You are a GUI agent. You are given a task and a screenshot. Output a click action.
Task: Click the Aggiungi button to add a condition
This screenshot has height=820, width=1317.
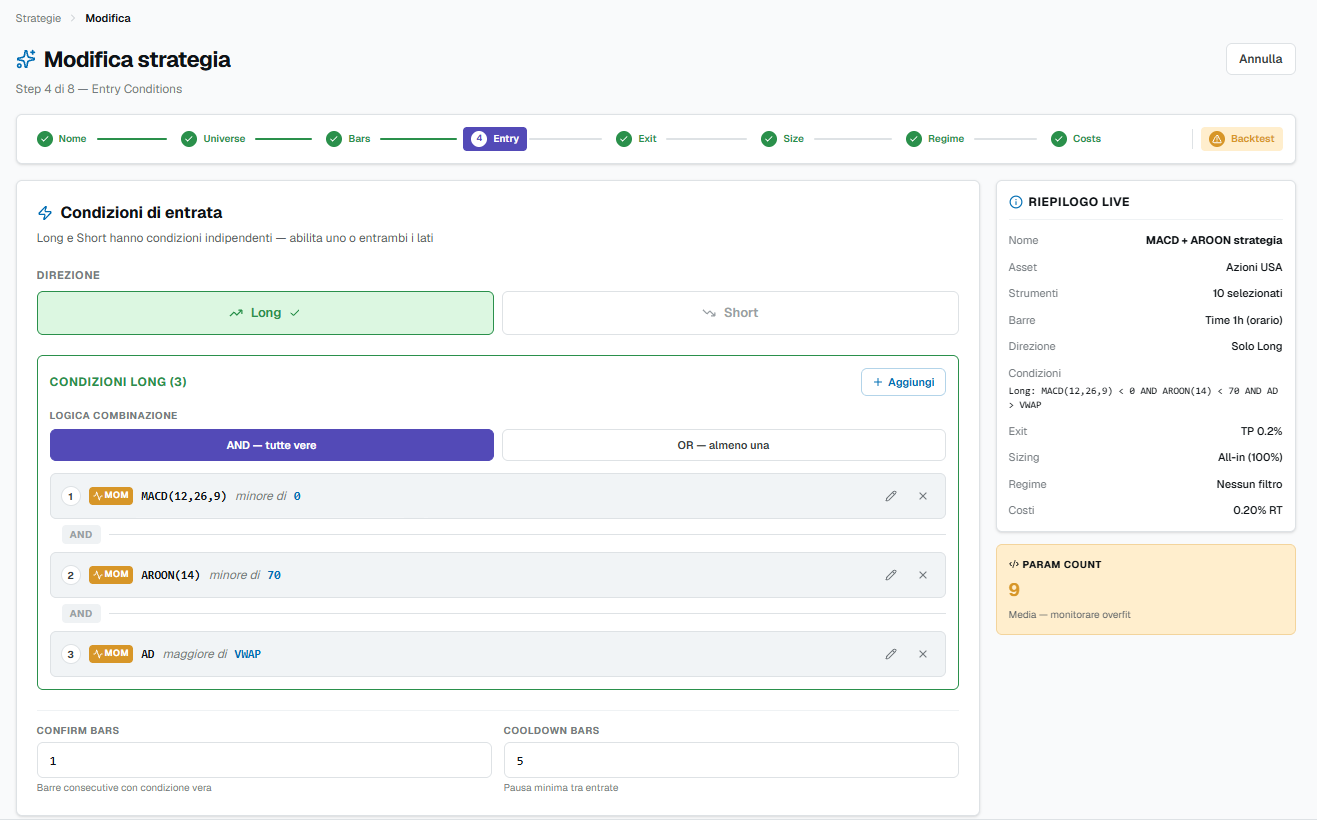(x=903, y=382)
